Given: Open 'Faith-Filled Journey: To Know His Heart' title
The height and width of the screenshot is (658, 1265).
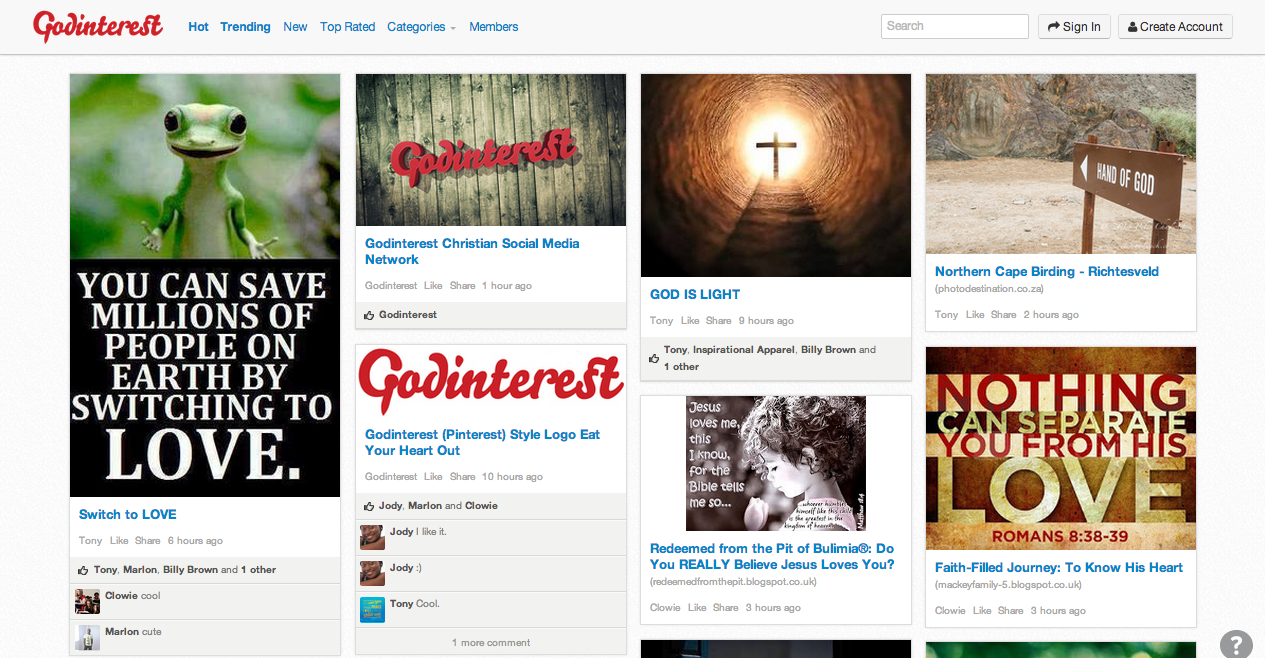Looking at the screenshot, I should (x=1059, y=567).
